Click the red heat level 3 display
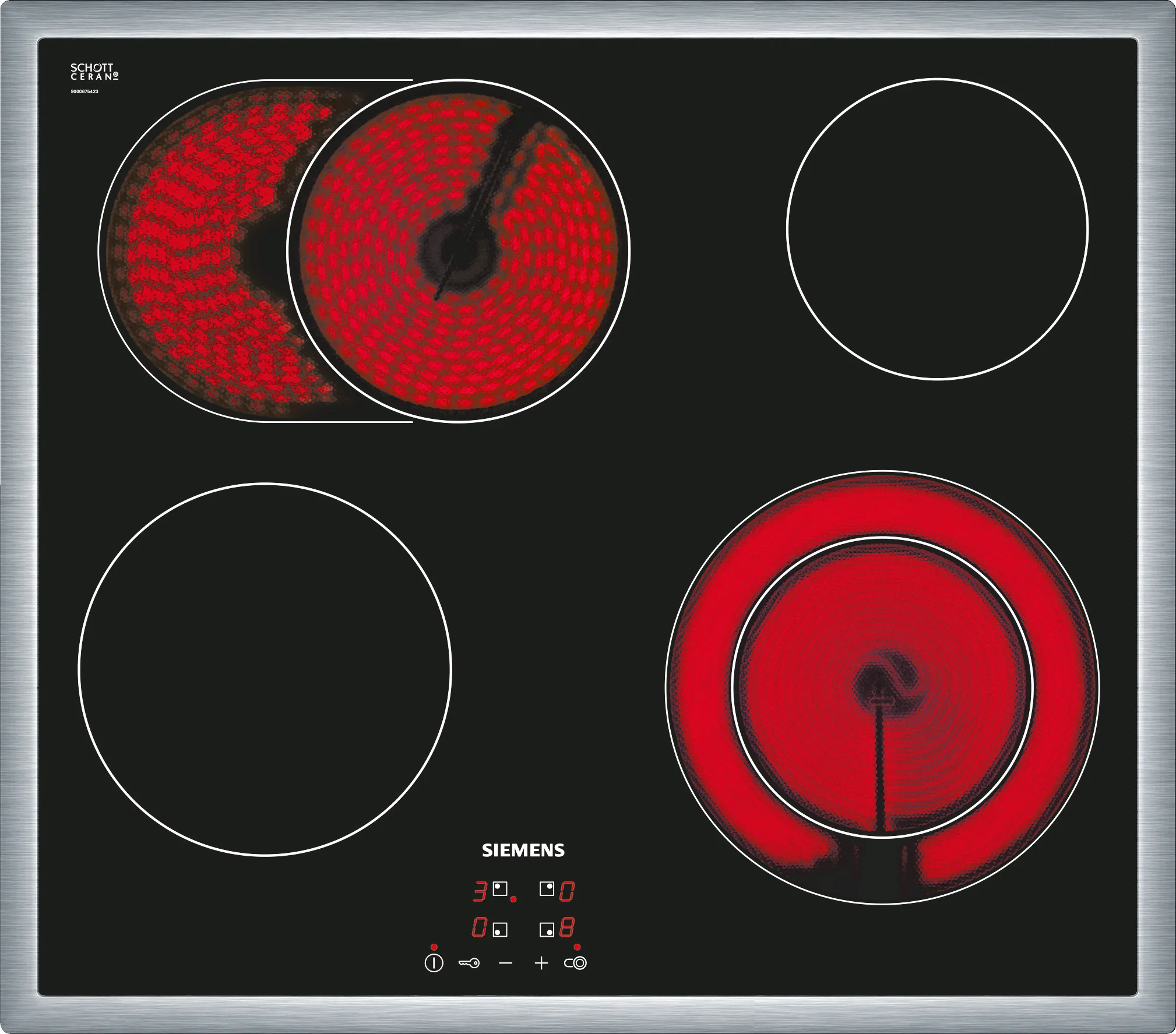1176x1034 pixels. pos(480,892)
